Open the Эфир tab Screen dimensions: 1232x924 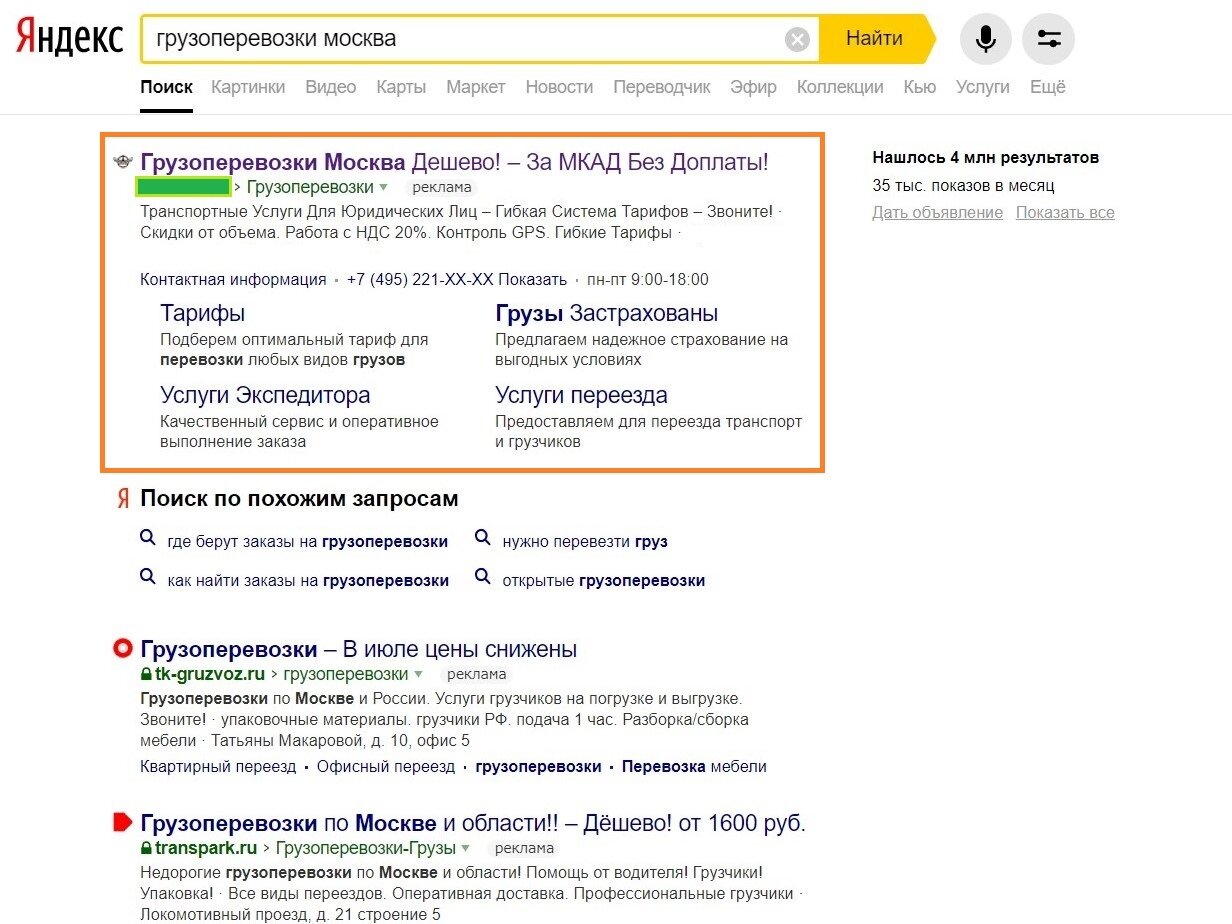click(754, 87)
